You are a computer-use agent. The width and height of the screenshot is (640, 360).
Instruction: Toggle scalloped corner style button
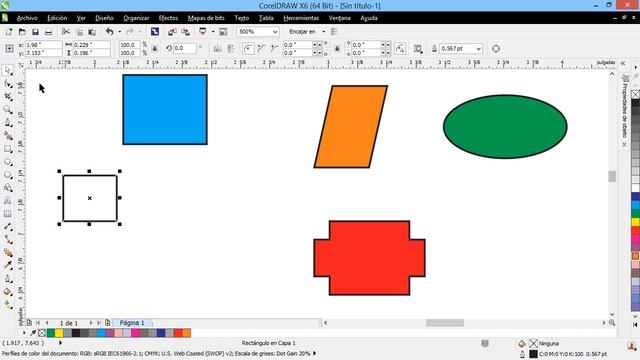[261, 49]
